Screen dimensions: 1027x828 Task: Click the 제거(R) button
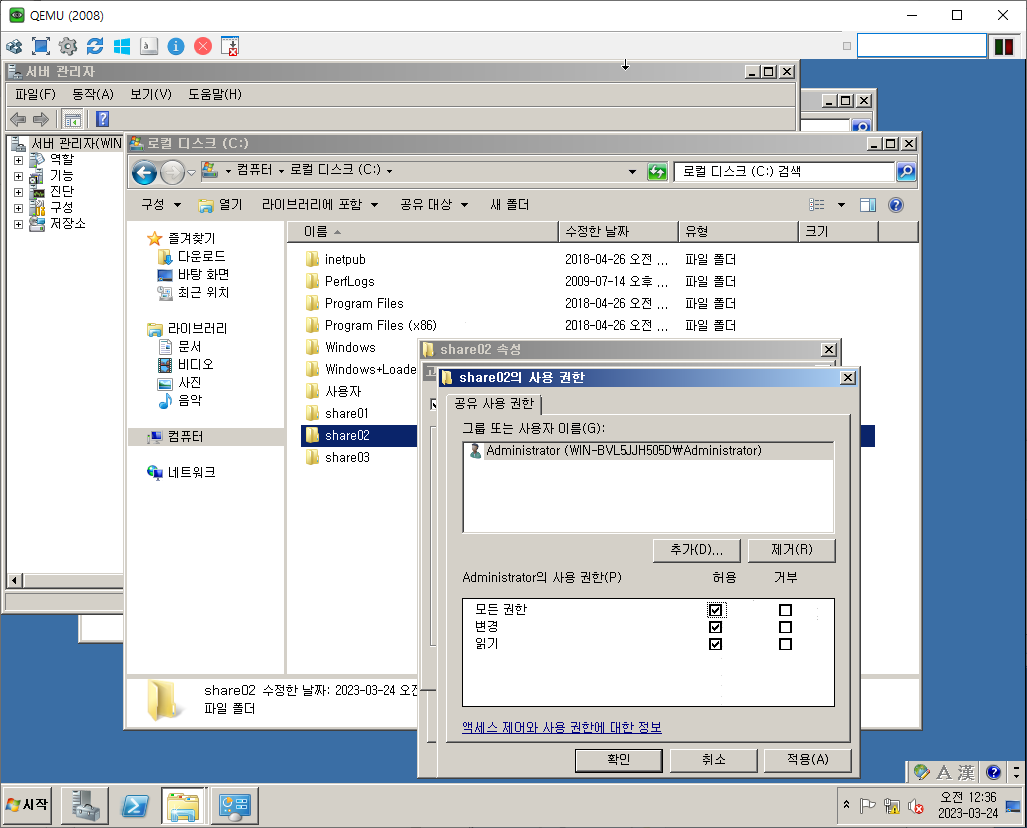[792, 550]
